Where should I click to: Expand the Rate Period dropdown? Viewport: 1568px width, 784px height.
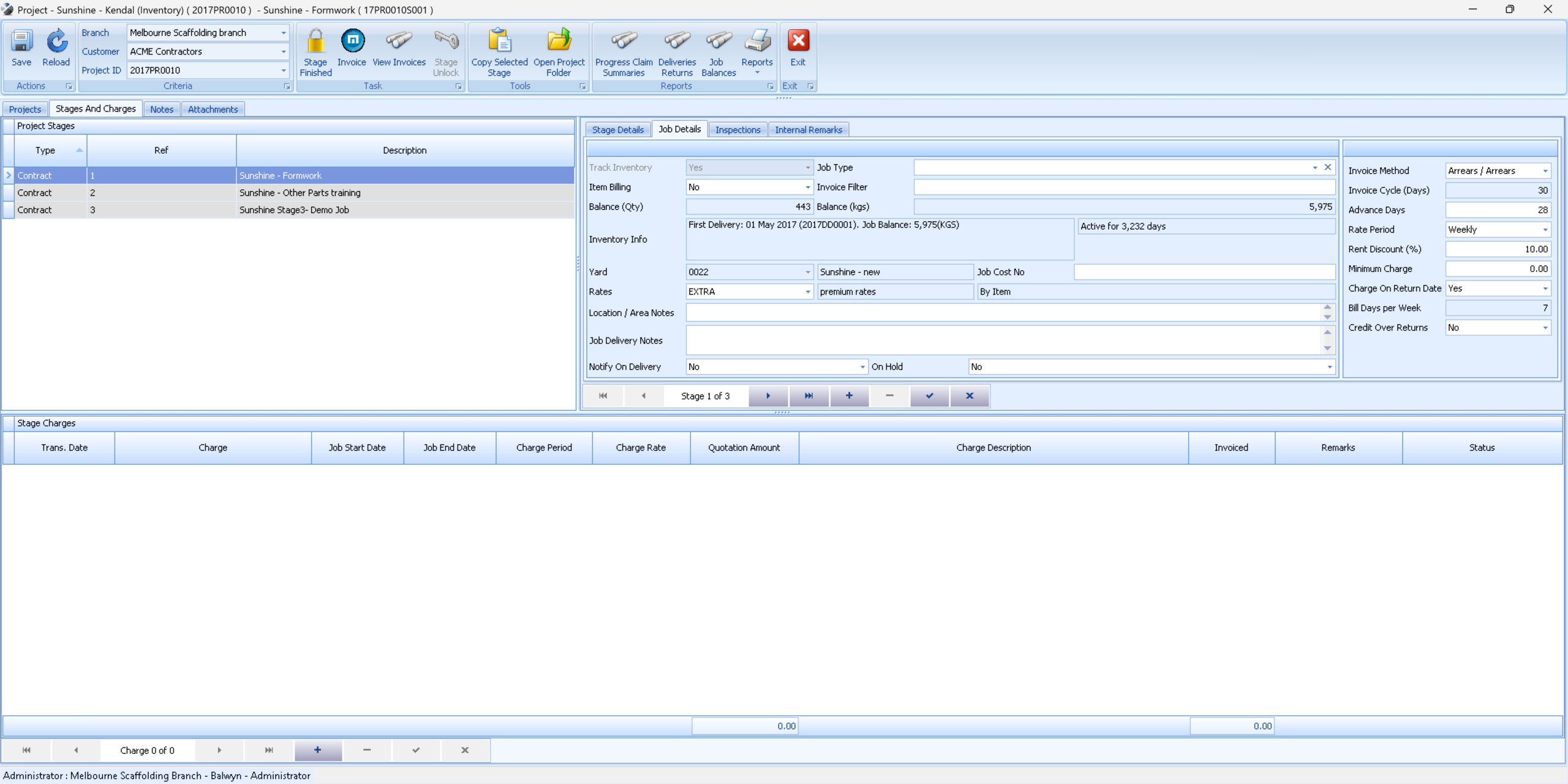pos(1545,230)
